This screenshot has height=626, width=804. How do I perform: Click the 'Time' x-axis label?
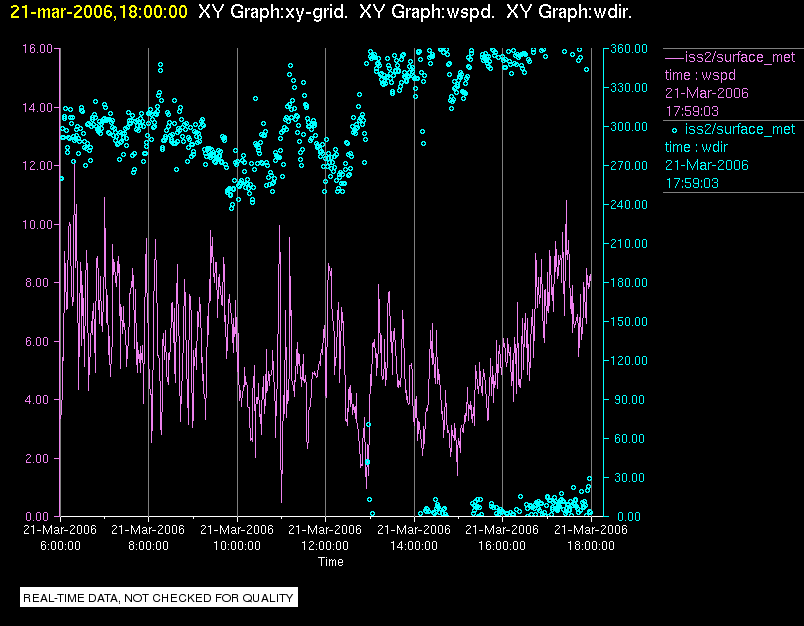coord(330,562)
